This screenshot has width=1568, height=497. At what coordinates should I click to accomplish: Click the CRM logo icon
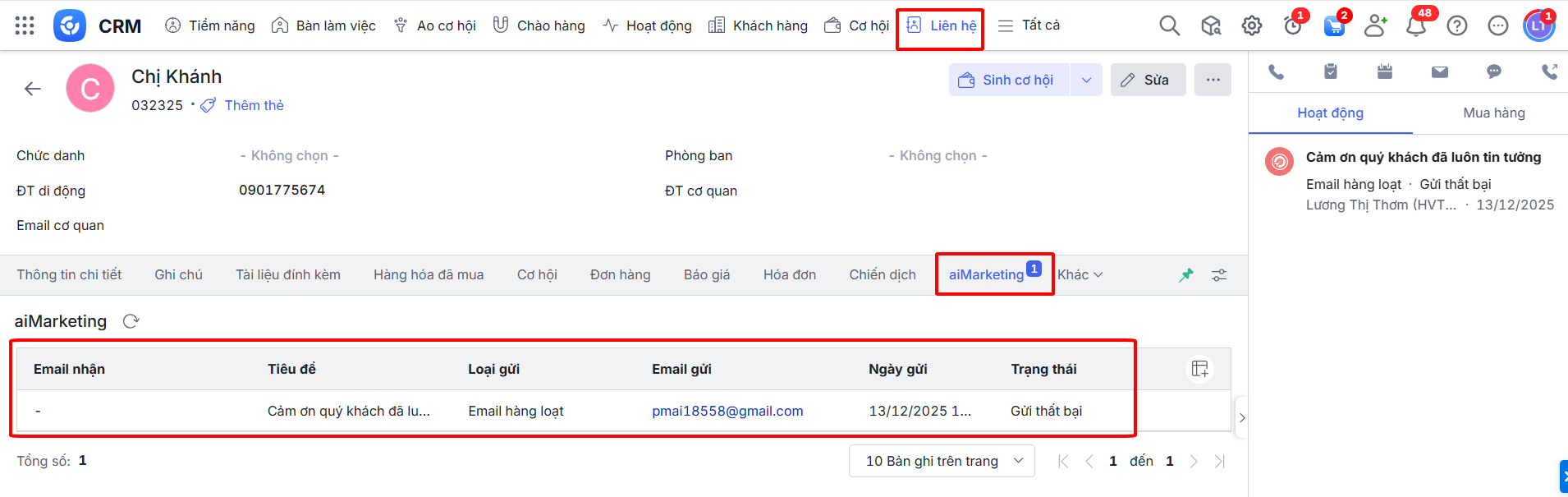pyautogui.click(x=70, y=25)
